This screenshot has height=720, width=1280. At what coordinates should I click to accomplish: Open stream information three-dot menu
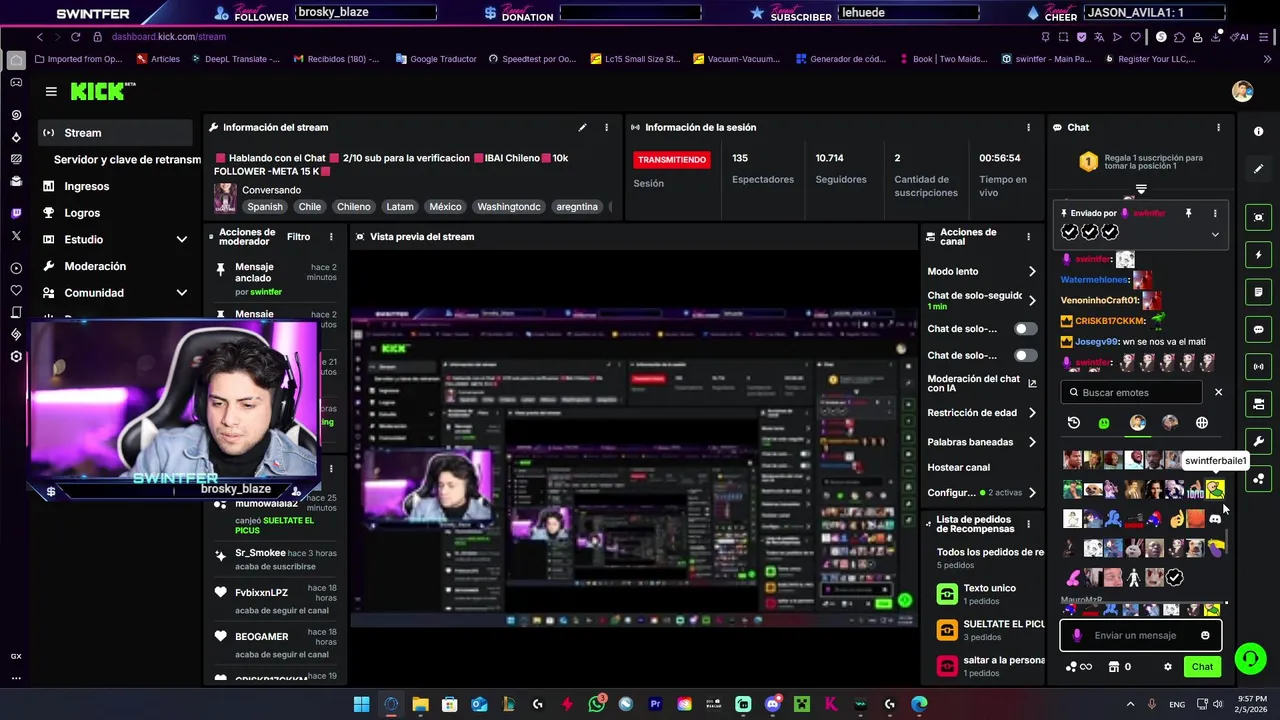[x=606, y=127]
